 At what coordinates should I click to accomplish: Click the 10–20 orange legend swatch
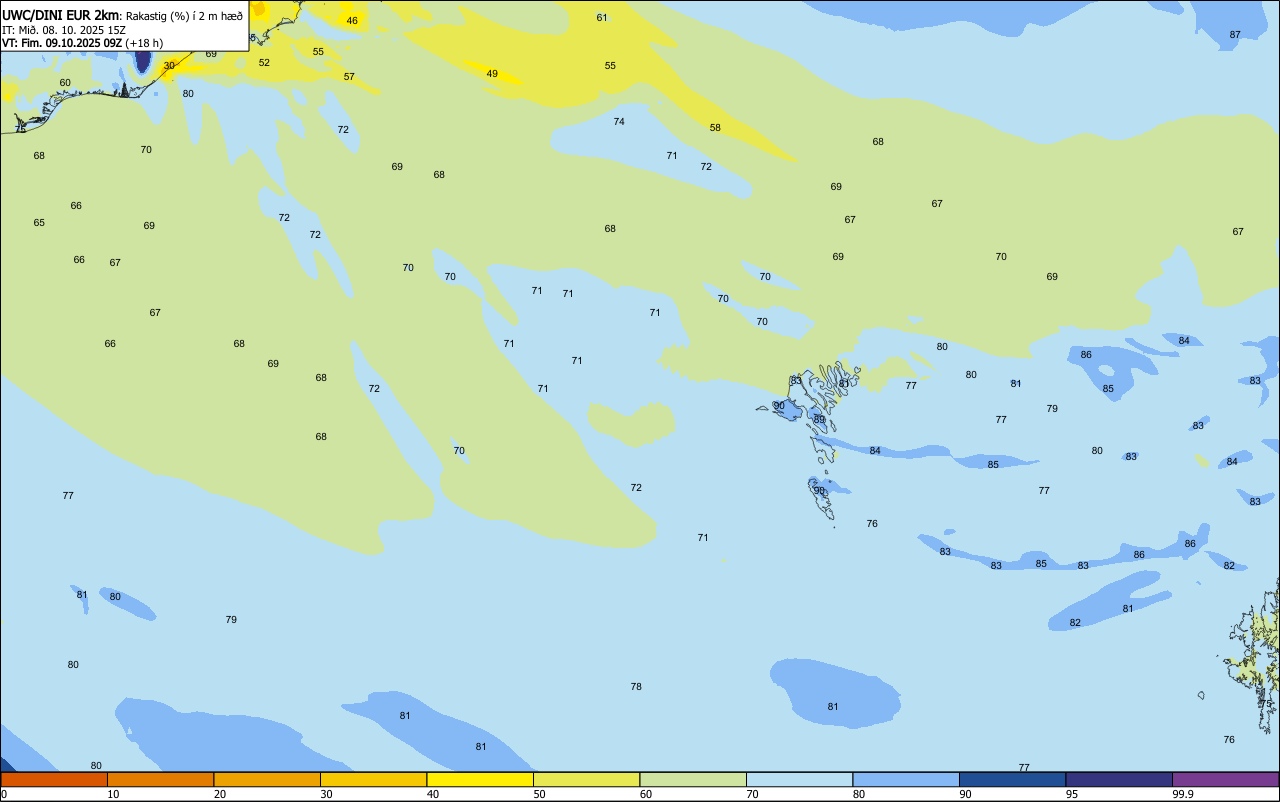160,779
